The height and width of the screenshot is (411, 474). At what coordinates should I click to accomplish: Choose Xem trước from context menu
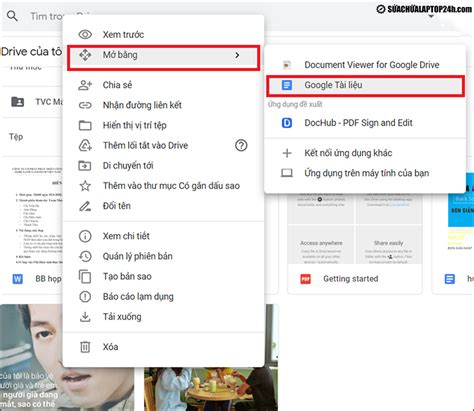pos(163,34)
